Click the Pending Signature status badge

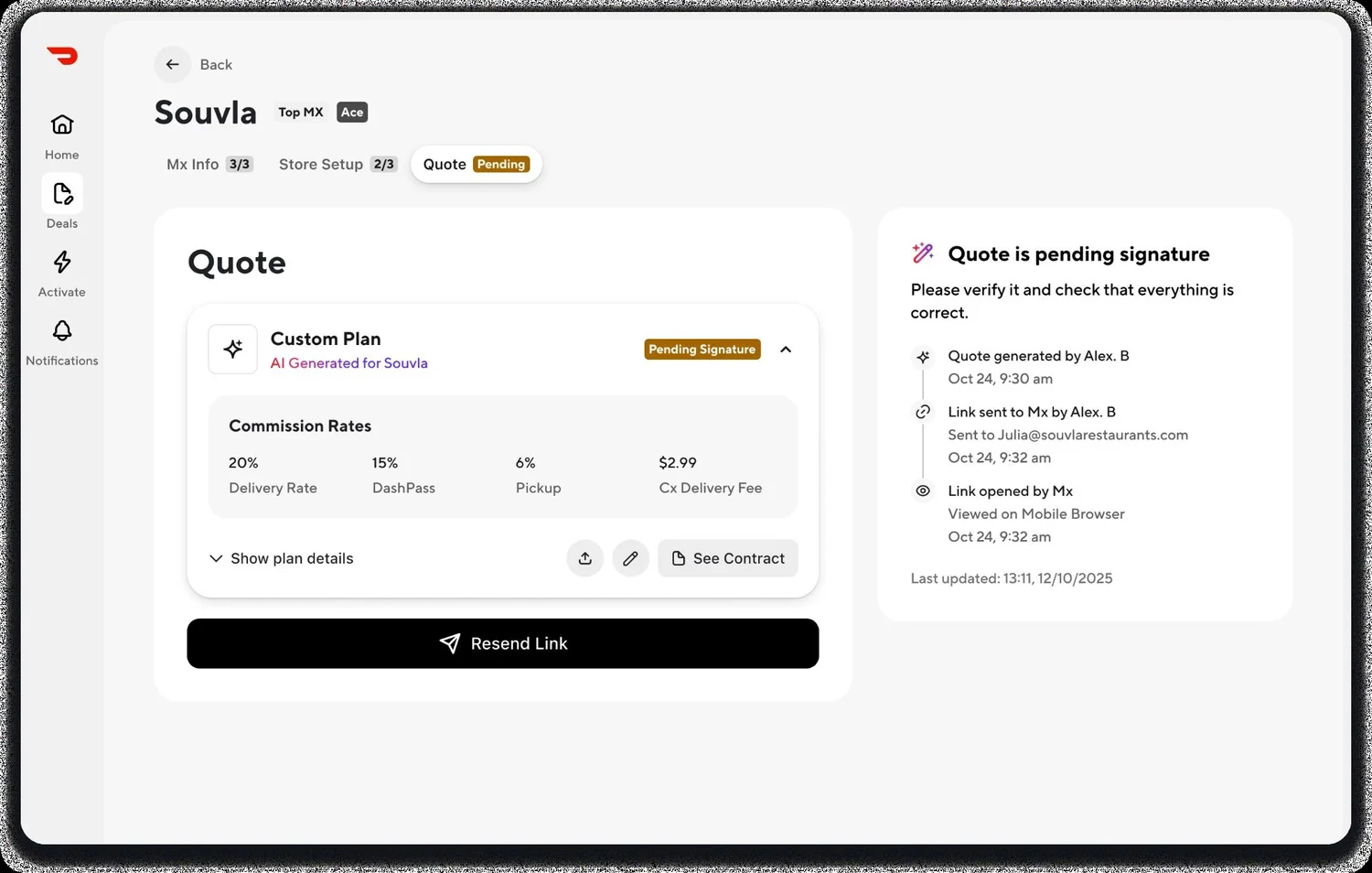click(702, 350)
